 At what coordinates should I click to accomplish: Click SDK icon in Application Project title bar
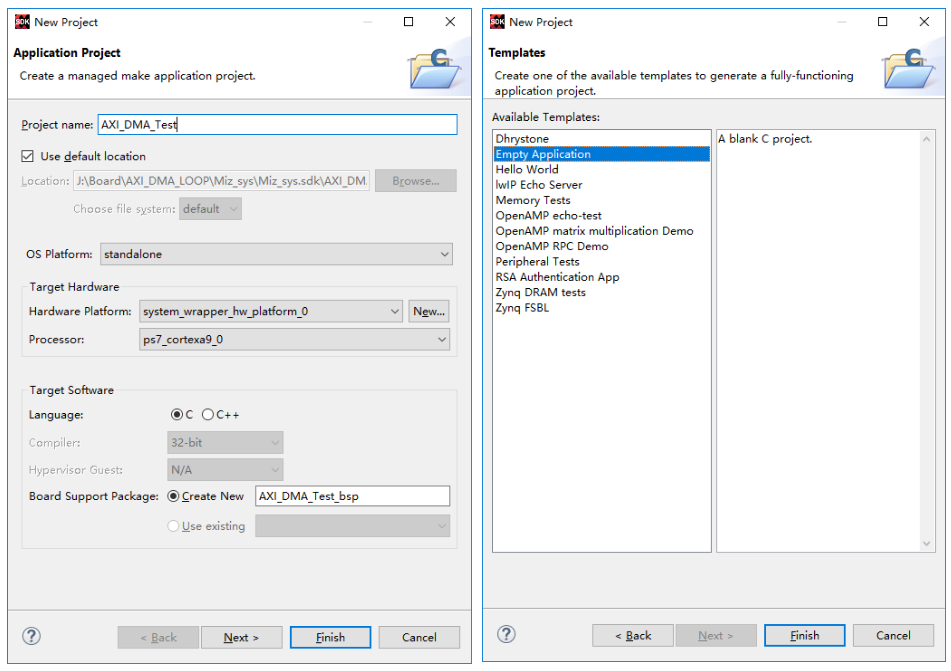pyautogui.click(x=22, y=22)
